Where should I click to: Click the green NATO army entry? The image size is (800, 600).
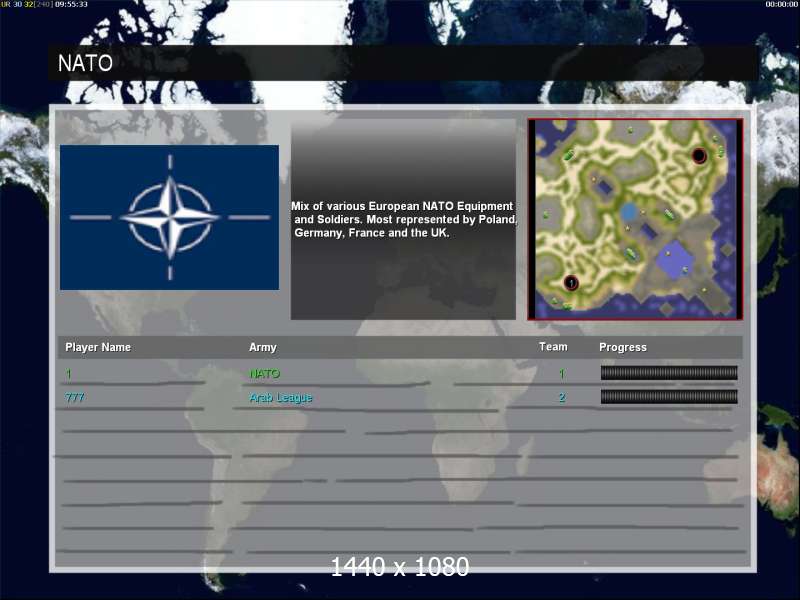coord(265,373)
